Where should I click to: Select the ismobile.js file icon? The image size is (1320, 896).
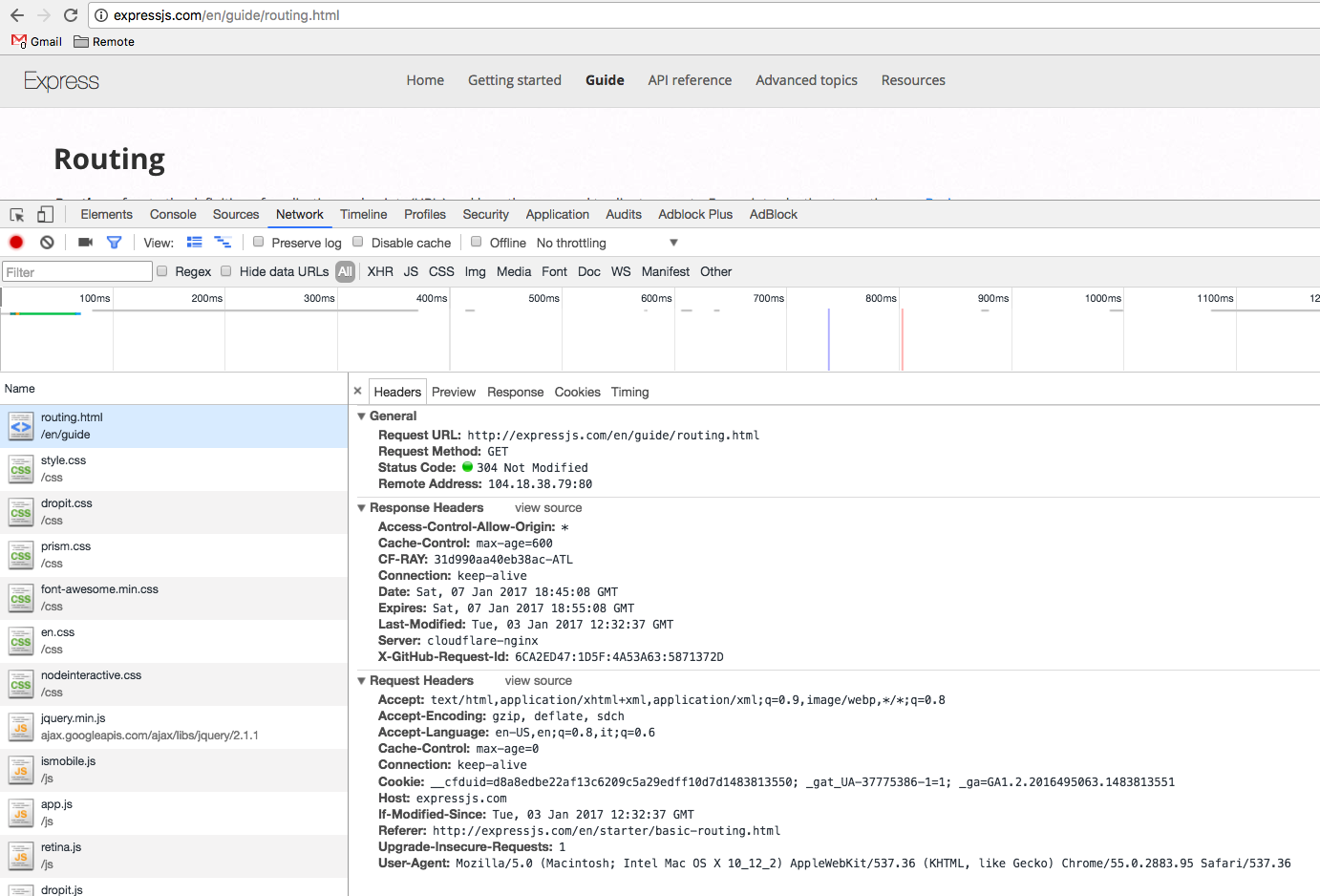[21, 770]
